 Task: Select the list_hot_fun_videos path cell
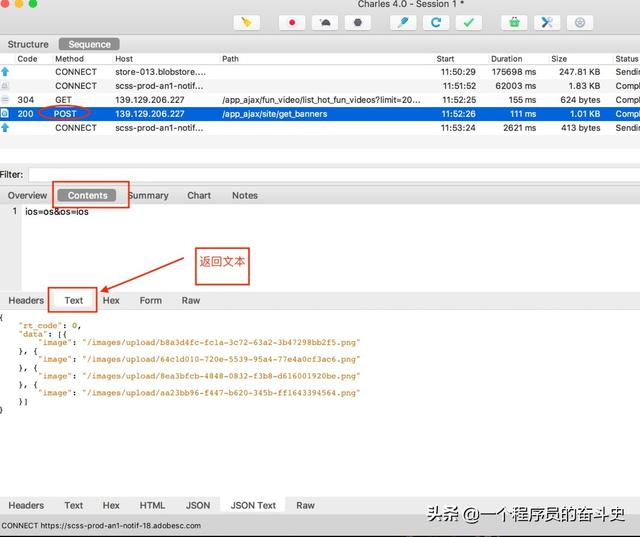(321, 100)
